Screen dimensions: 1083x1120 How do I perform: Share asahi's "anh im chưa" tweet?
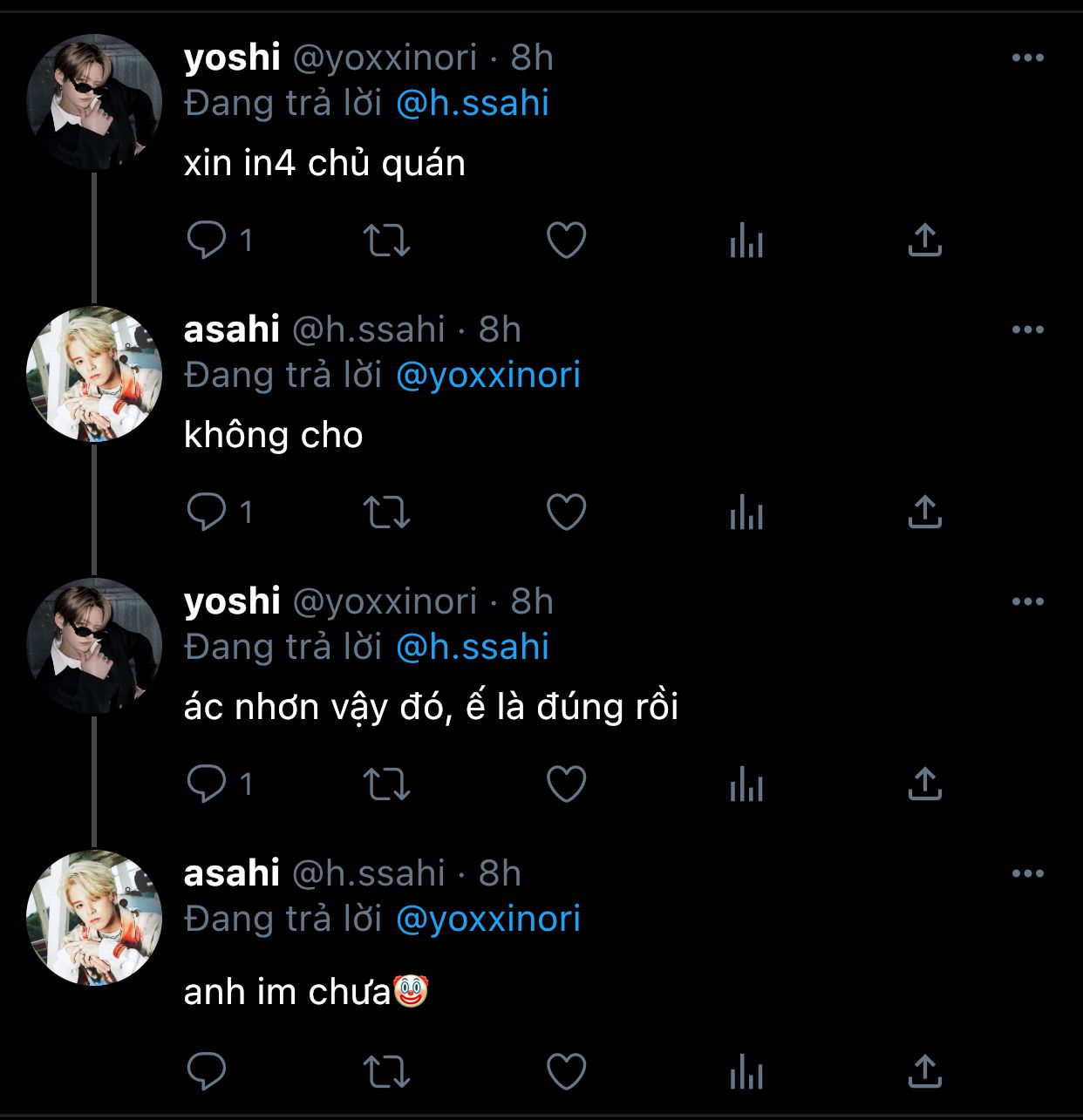click(925, 1071)
